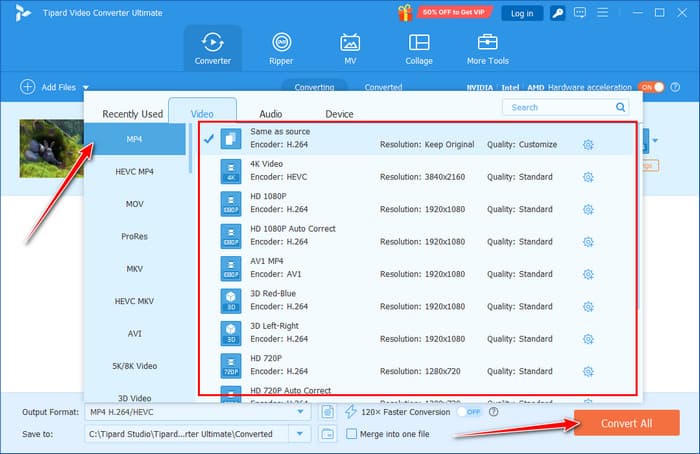The image size is (700, 454).
Task: Expand the Output Format dropdown
Action: (x=300, y=411)
